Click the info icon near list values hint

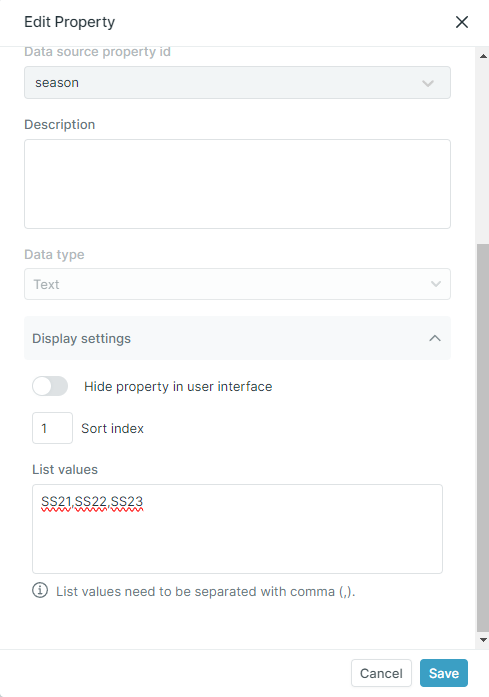(40, 590)
